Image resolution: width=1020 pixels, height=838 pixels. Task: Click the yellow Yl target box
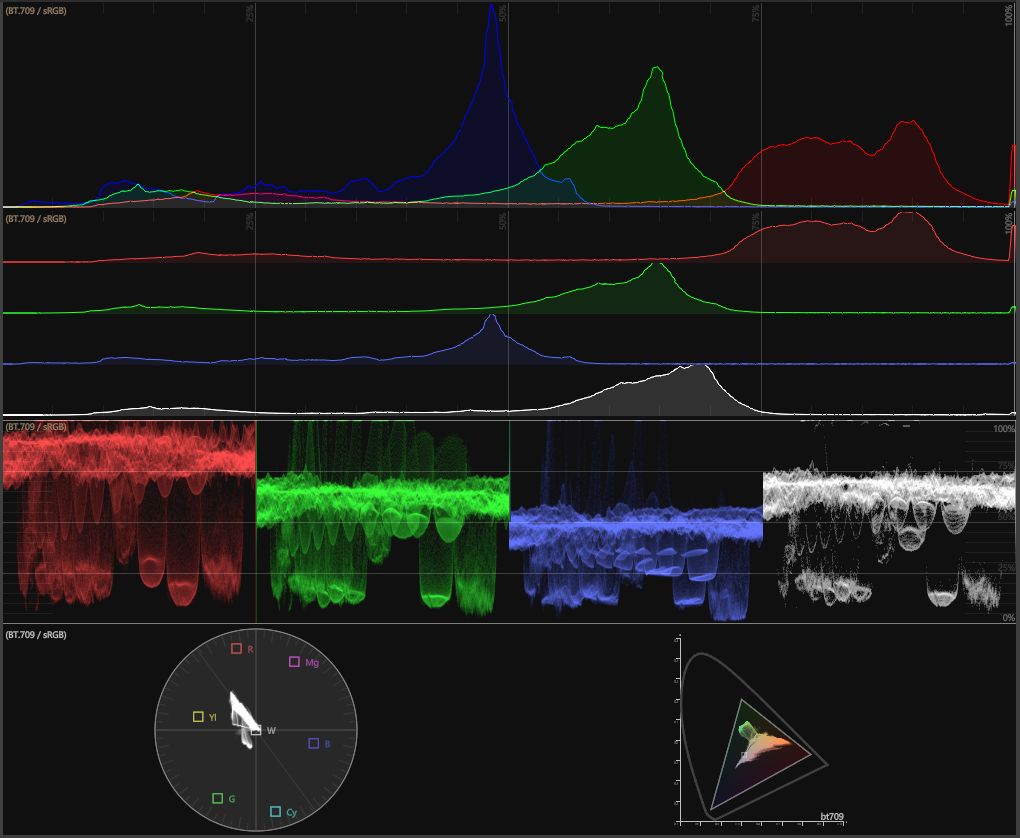point(199,717)
